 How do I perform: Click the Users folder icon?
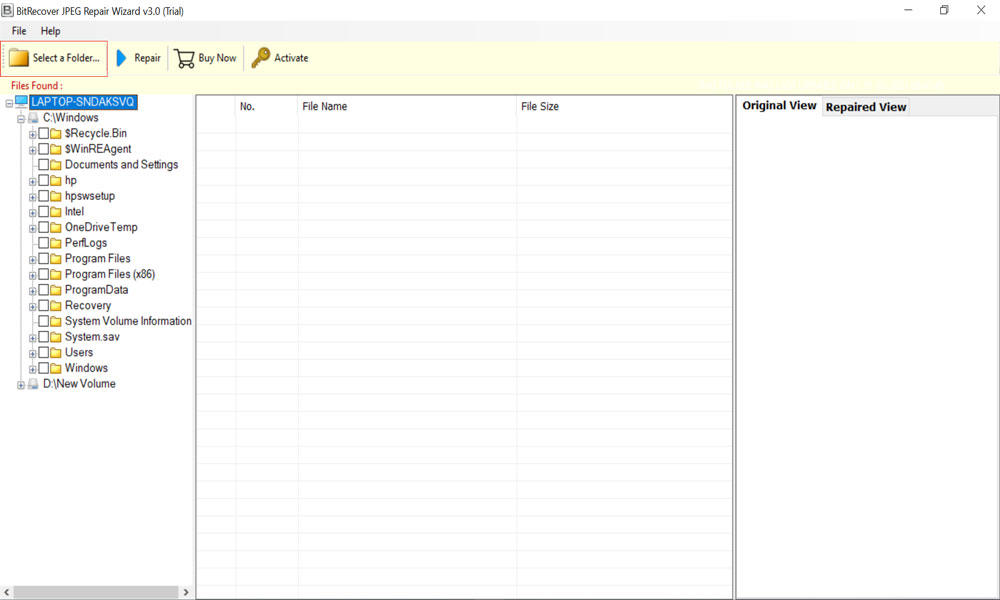(x=55, y=353)
